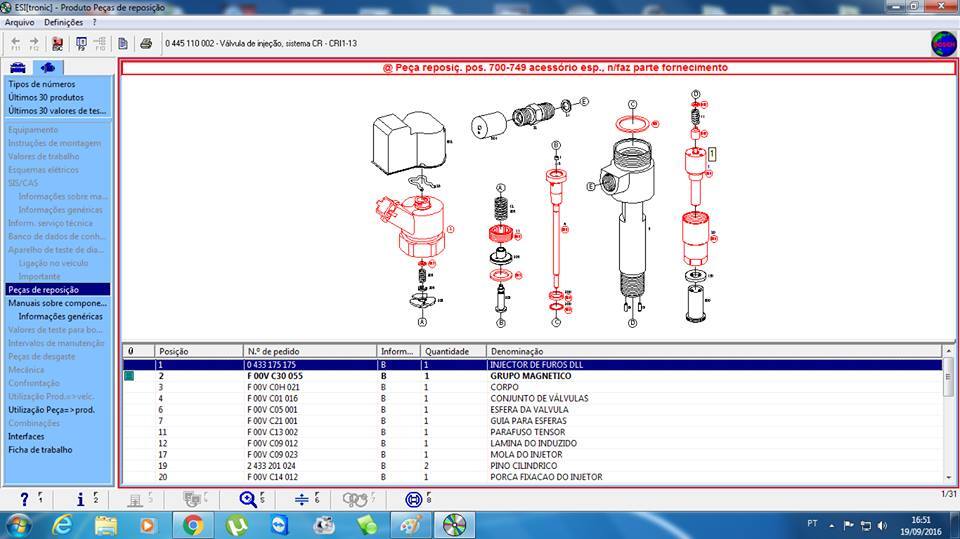Viewport: 960px width, 539px height.
Task: Select row GUIA PARA ESFERAS
Action: tap(532, 421)
